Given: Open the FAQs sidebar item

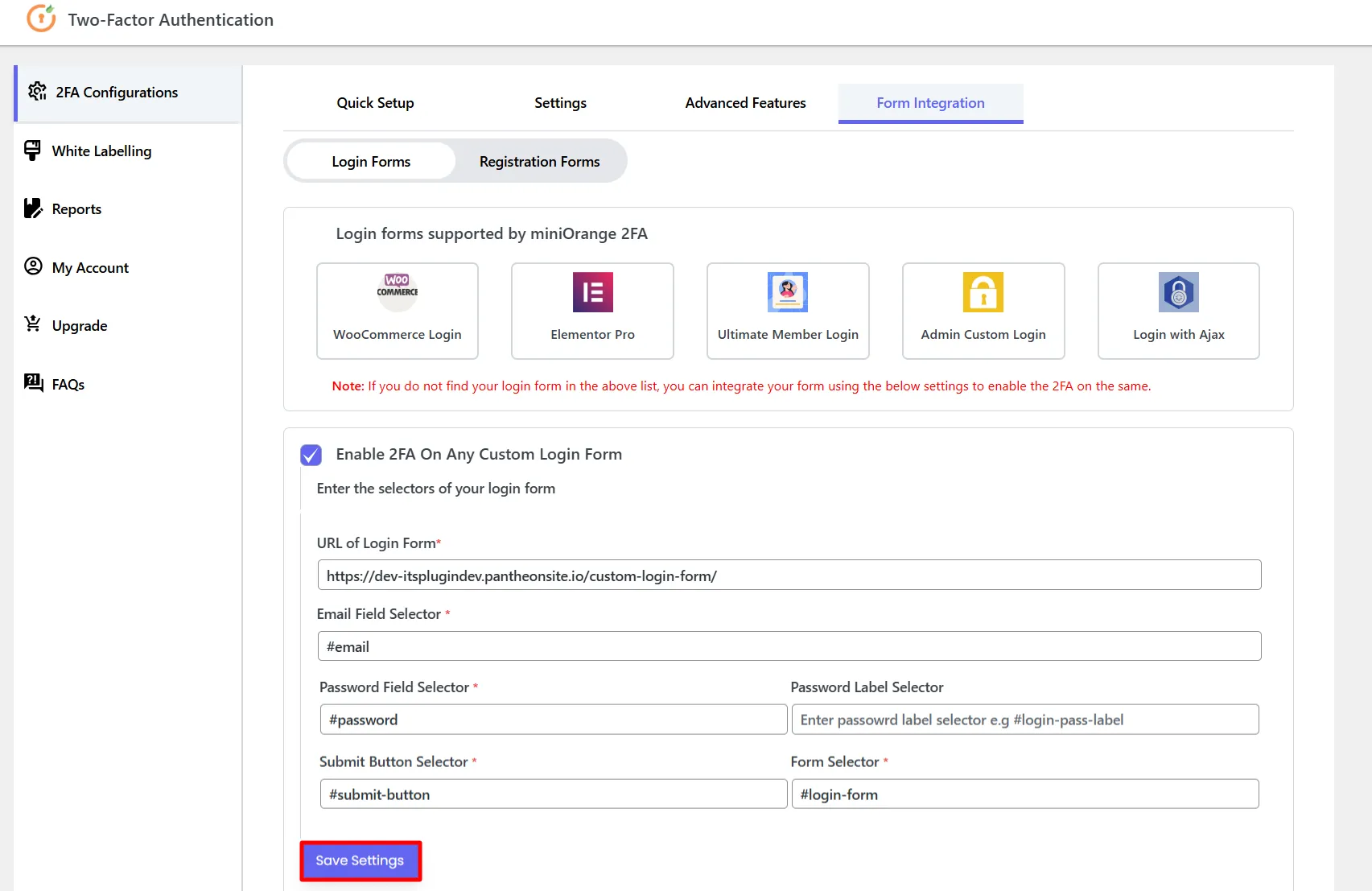Looking at the screenshot, I should point(68,385).
